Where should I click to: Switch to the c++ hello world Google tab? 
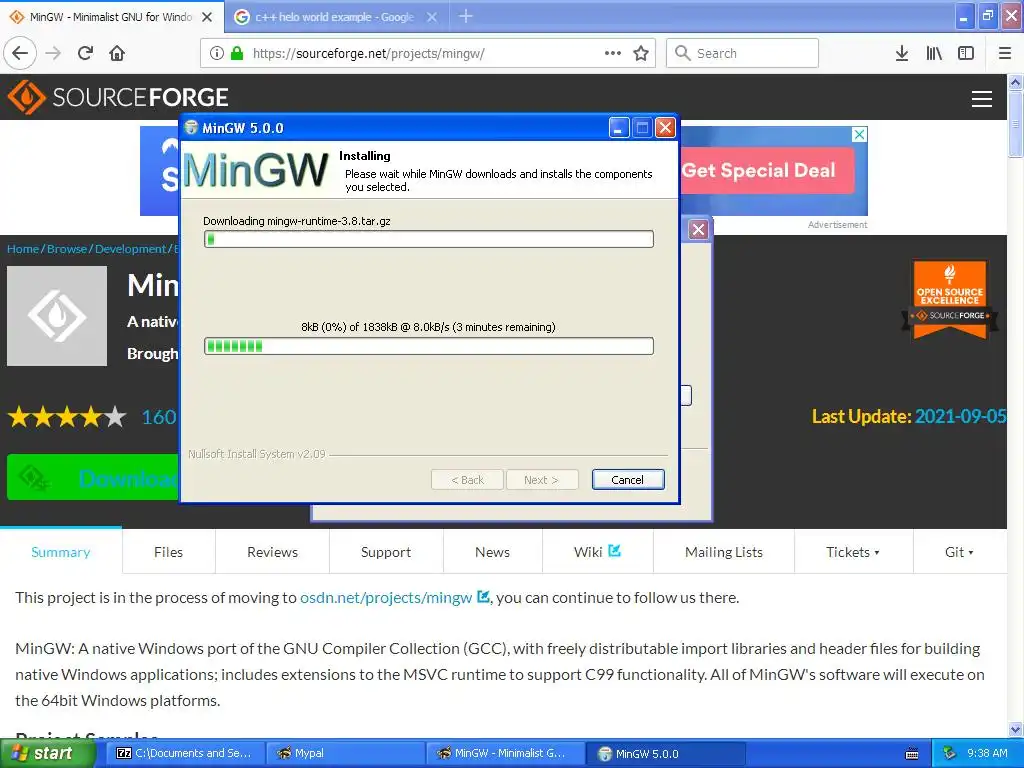[336, 17]
